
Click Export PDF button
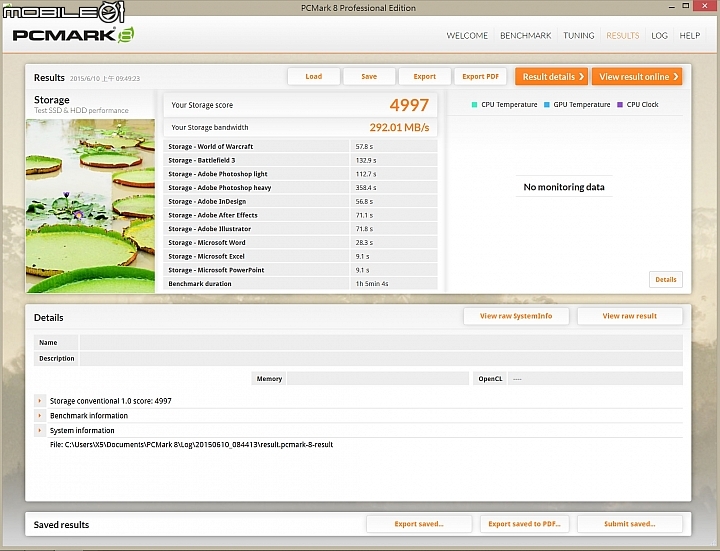[x=480, y=76]
